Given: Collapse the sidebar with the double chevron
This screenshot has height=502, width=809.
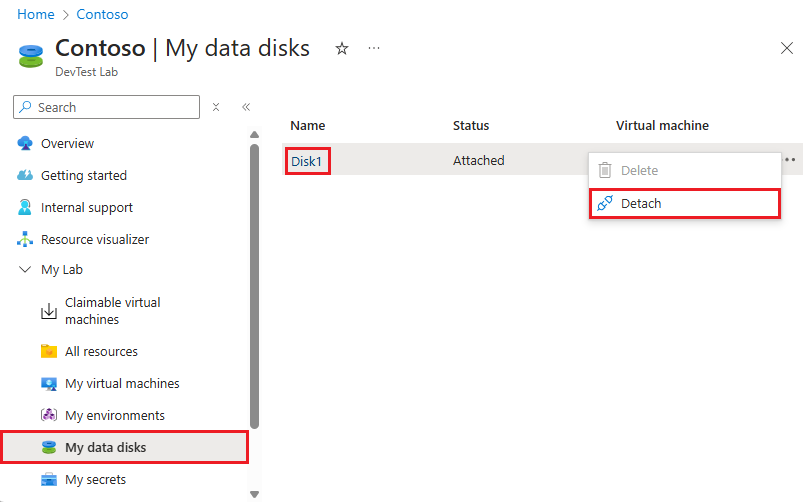Looking at the screenshot, I should point(246,107).
